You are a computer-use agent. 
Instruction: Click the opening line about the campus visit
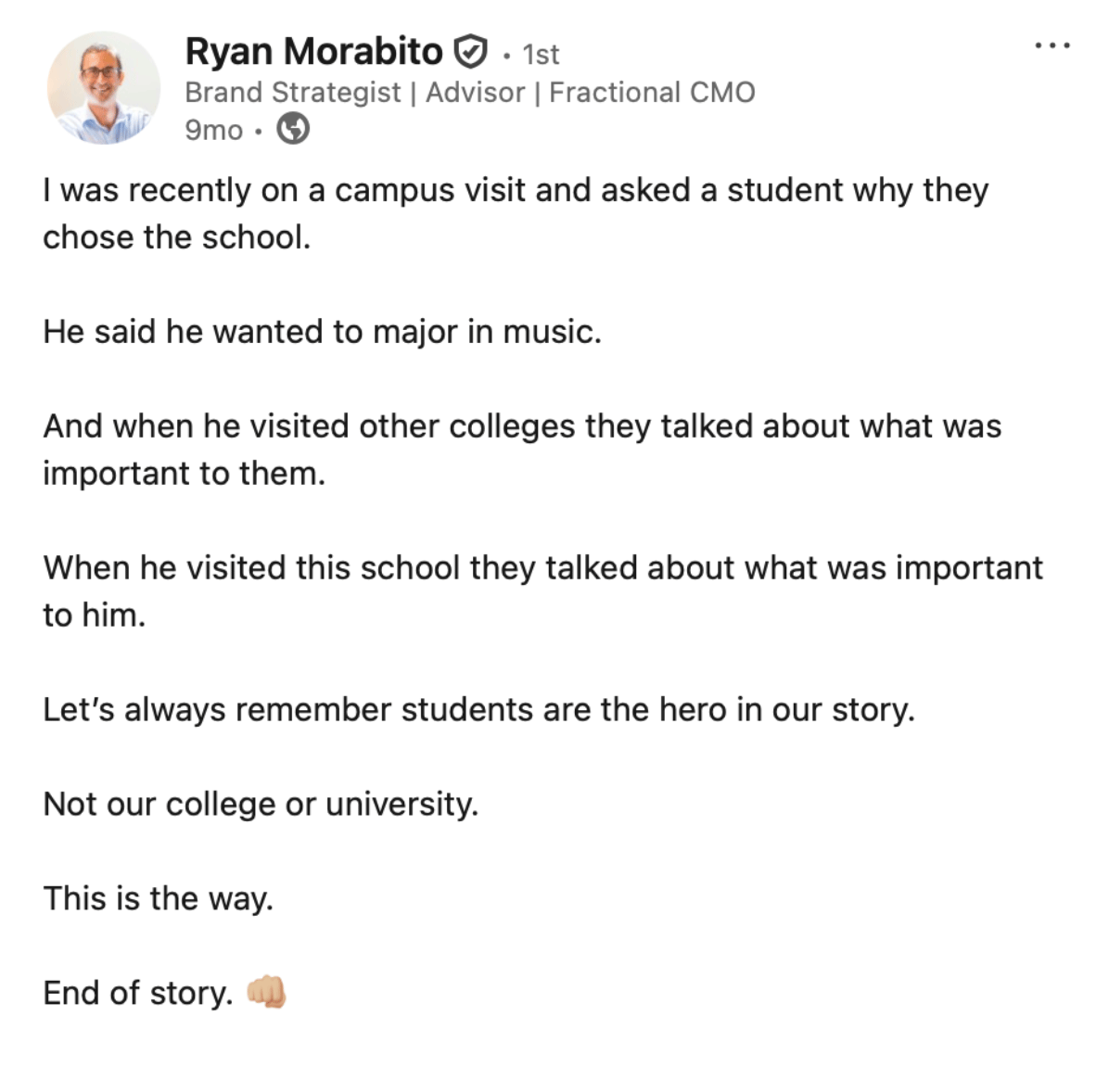coord(515,190)
